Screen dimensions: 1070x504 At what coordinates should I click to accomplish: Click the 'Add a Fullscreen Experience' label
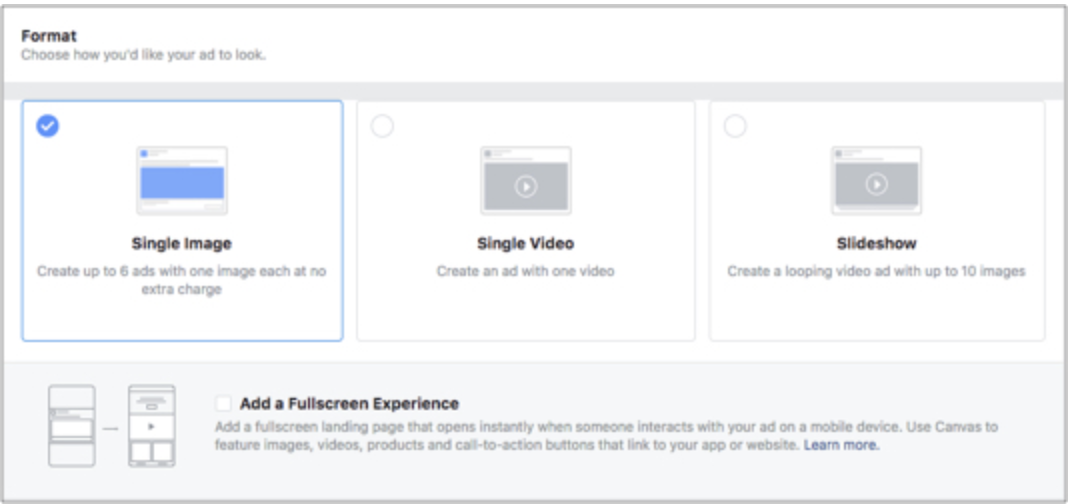point(349,404)
